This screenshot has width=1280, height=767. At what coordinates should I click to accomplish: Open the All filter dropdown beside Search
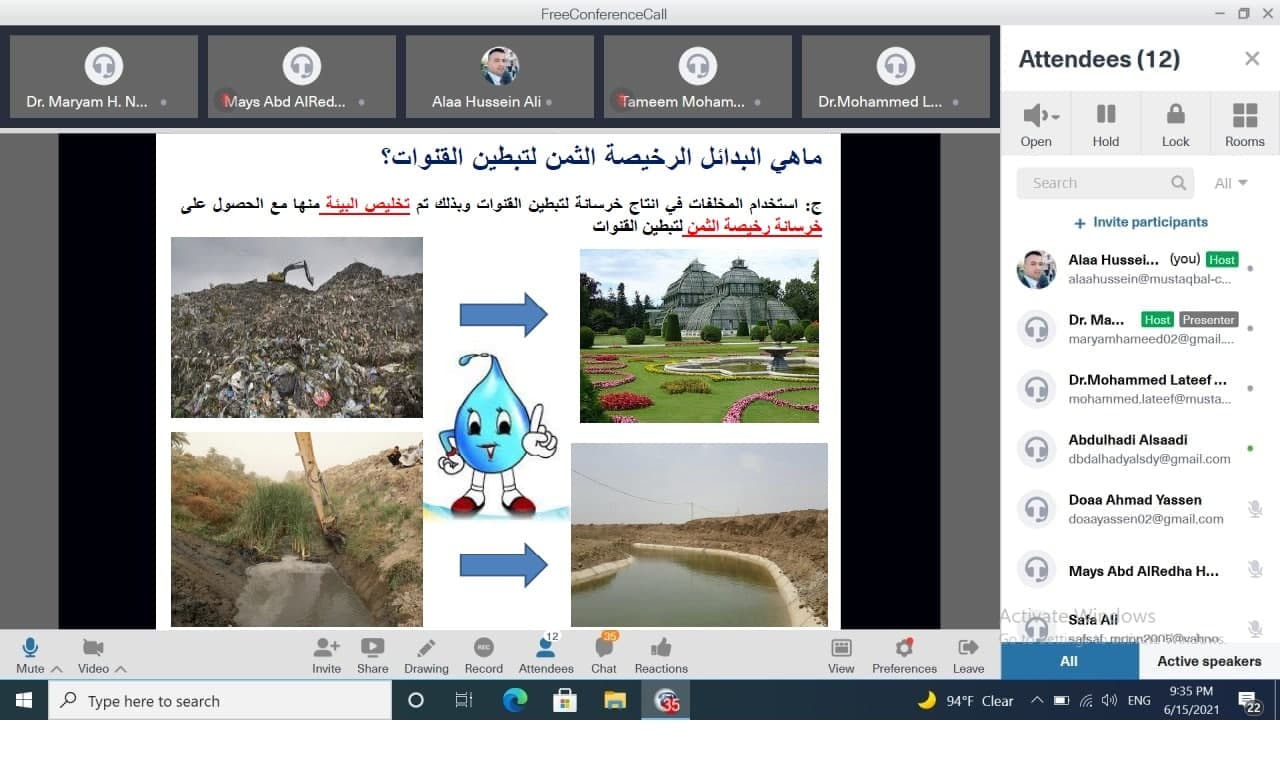click(1231, 183)
